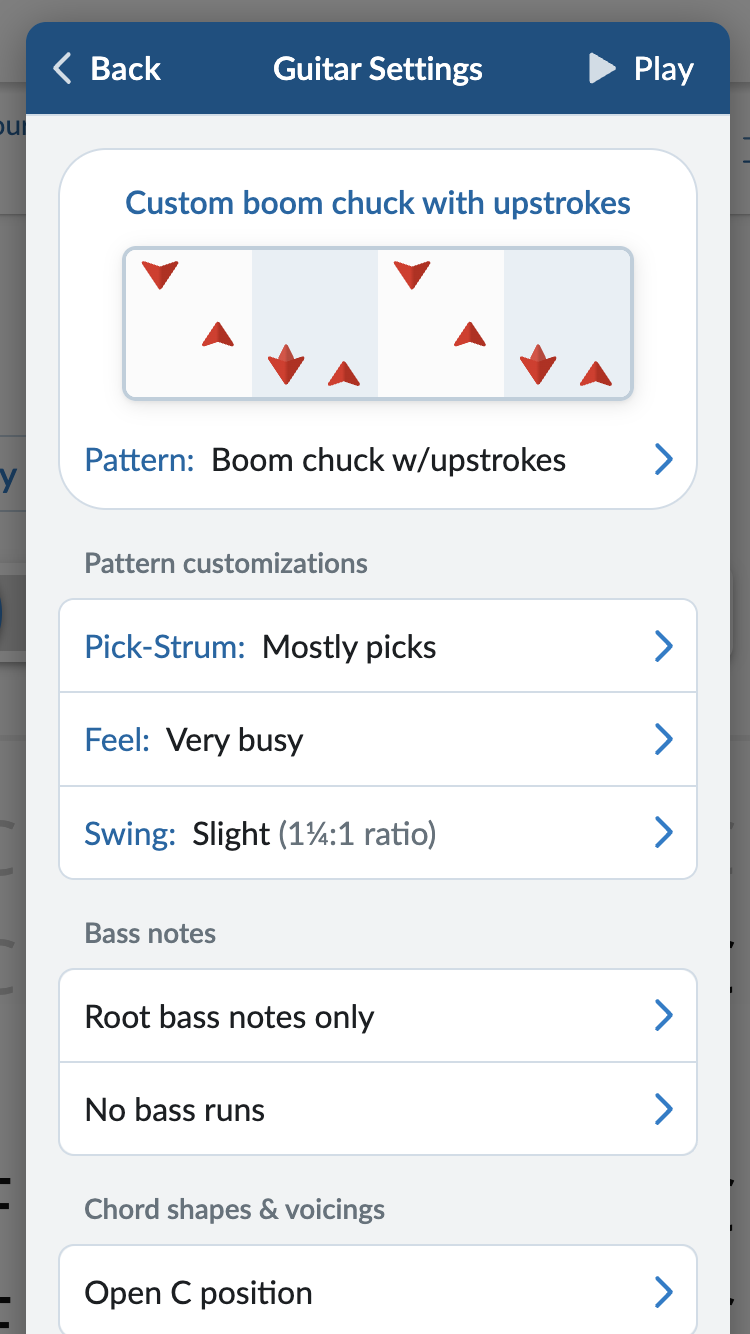The image size is (750, 1334).
Task: Click the second beat down-up arrow
Action: click(x=287, y=365)
